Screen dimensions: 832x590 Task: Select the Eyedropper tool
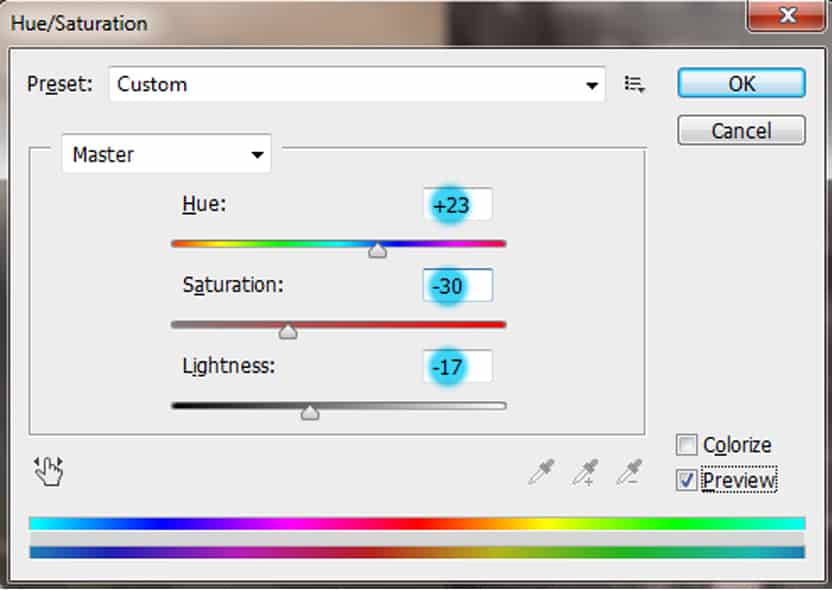pos(541,472)
